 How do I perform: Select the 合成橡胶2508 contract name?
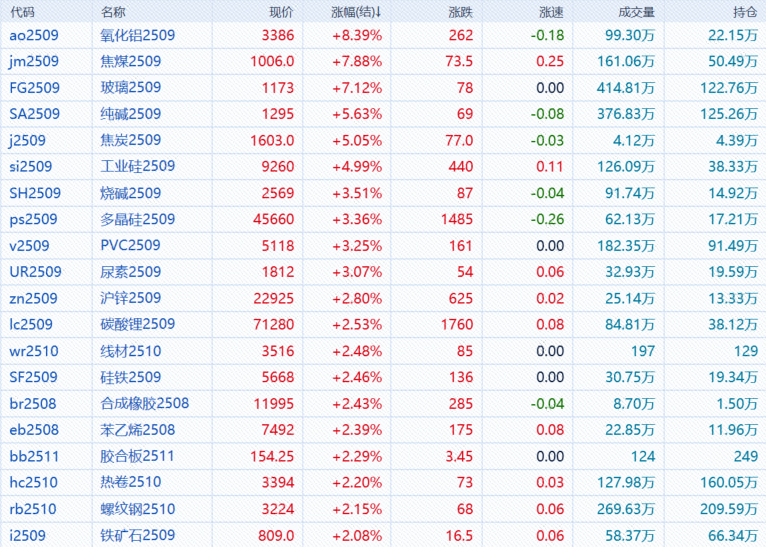[x=144, y=403]
